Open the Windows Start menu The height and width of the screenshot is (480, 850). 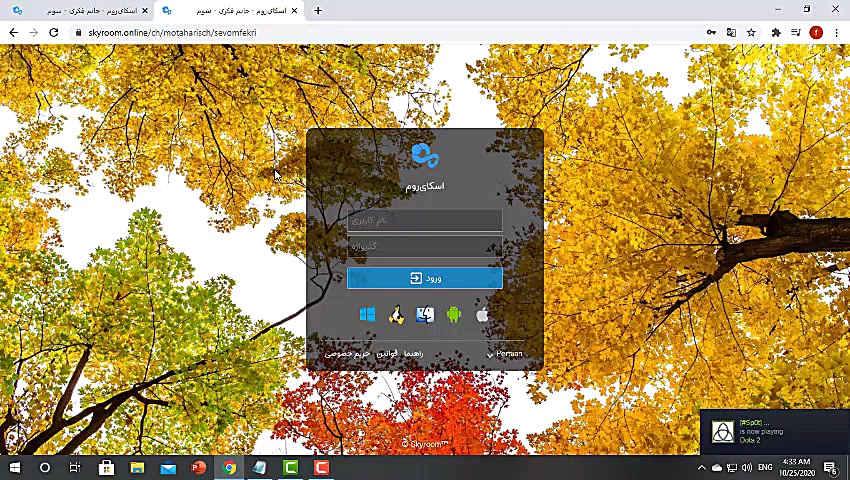click(15, 468)
